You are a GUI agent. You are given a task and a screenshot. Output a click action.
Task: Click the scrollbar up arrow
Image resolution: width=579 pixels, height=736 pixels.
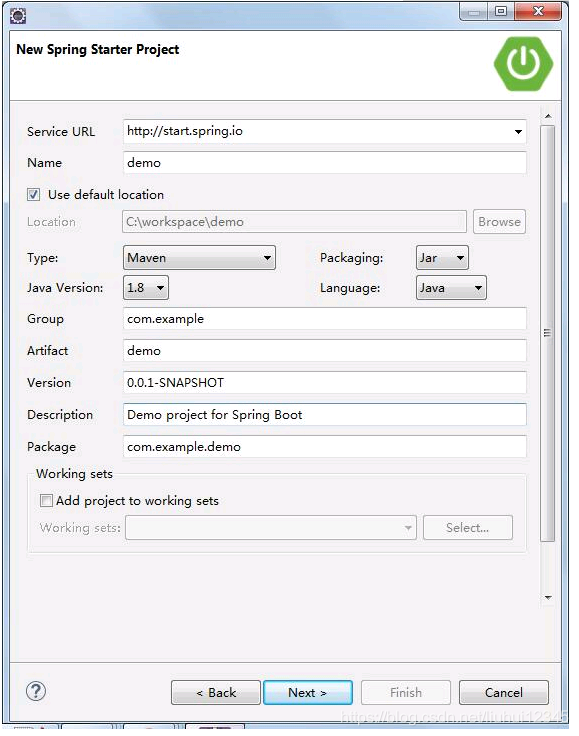(548, 116)
